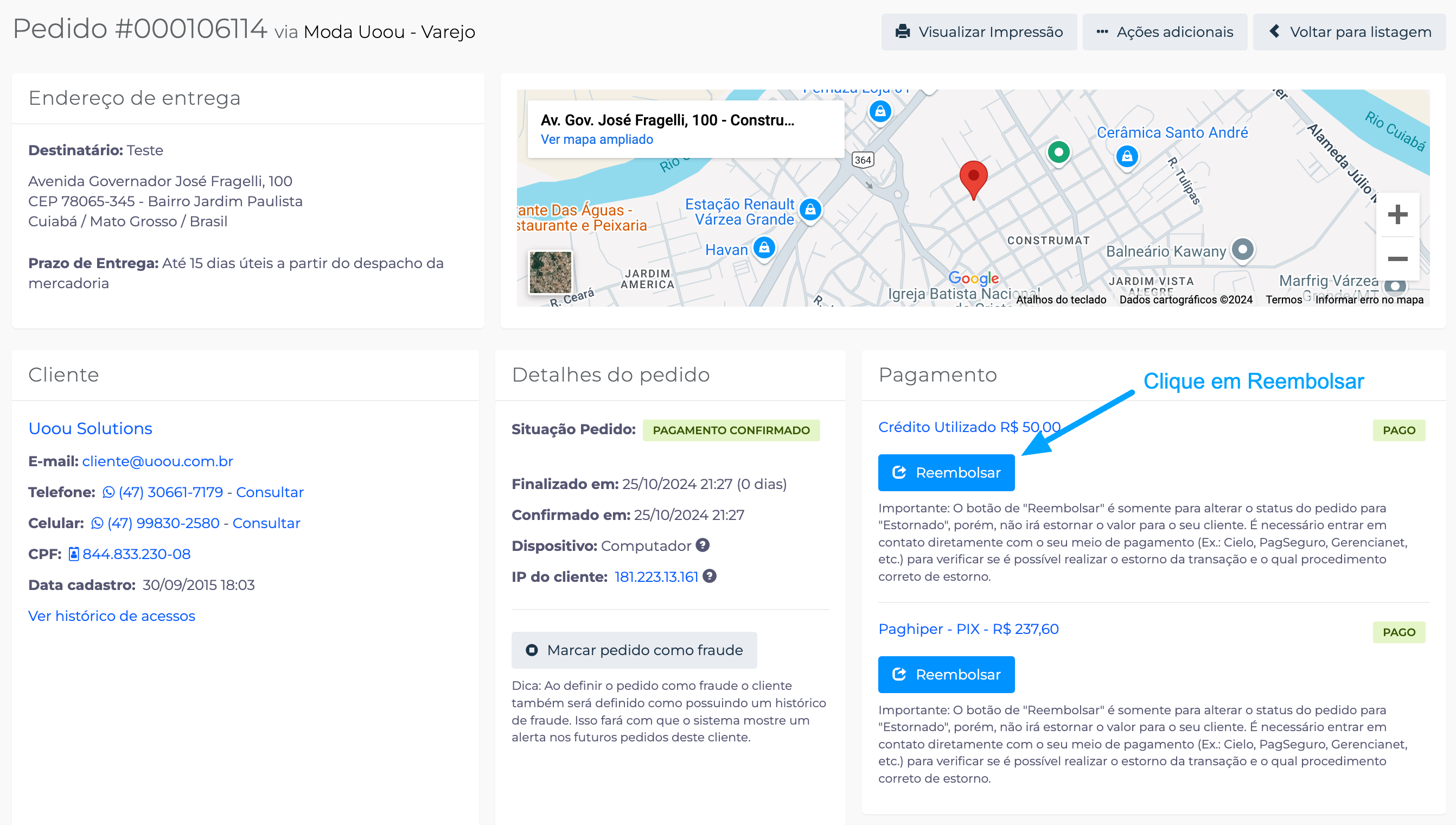
Task: Click help icon next to client IP
Action: [709, 576]
